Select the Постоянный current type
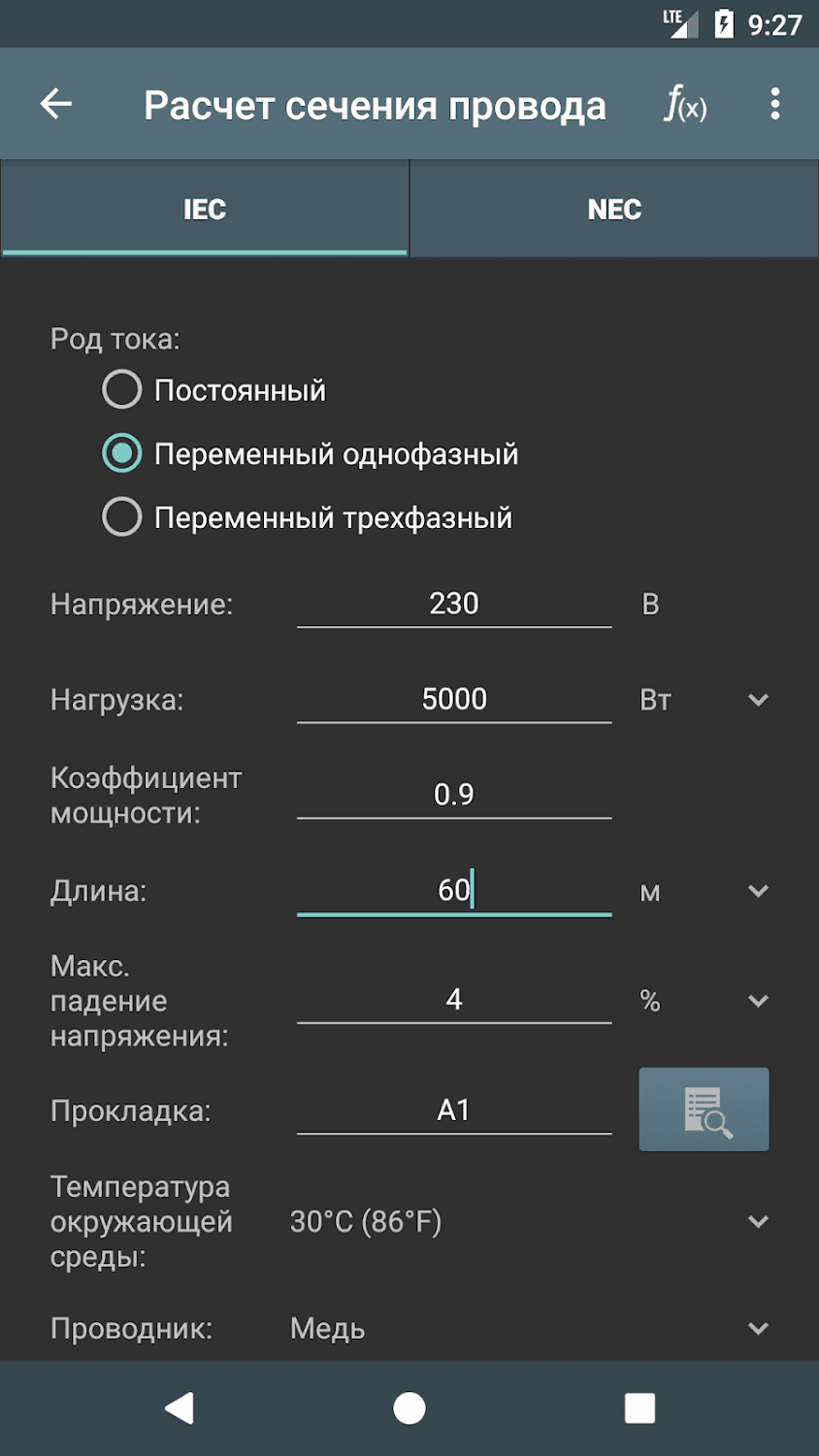819x1456 pixels. 122,390
